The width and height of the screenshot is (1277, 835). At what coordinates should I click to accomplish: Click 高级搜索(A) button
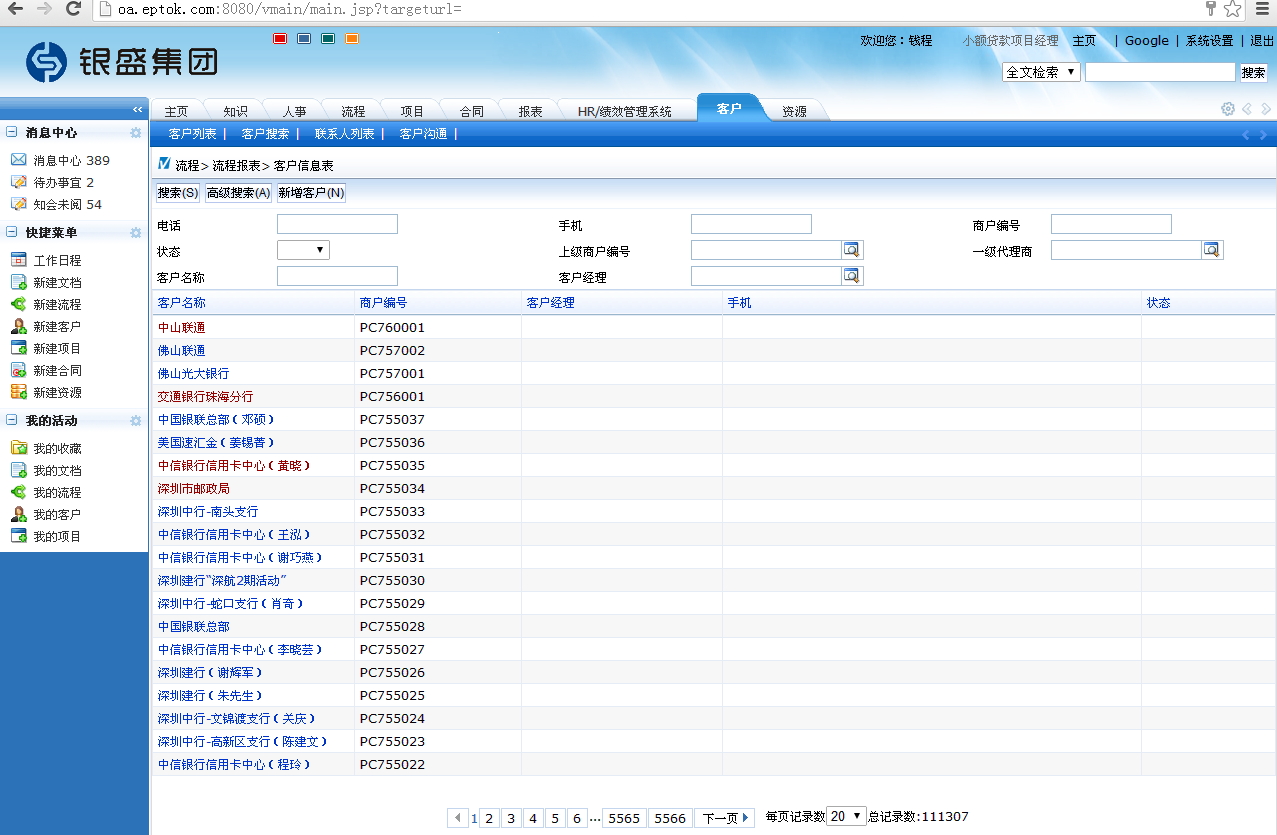pyautogui.click(x=239, y=193)
